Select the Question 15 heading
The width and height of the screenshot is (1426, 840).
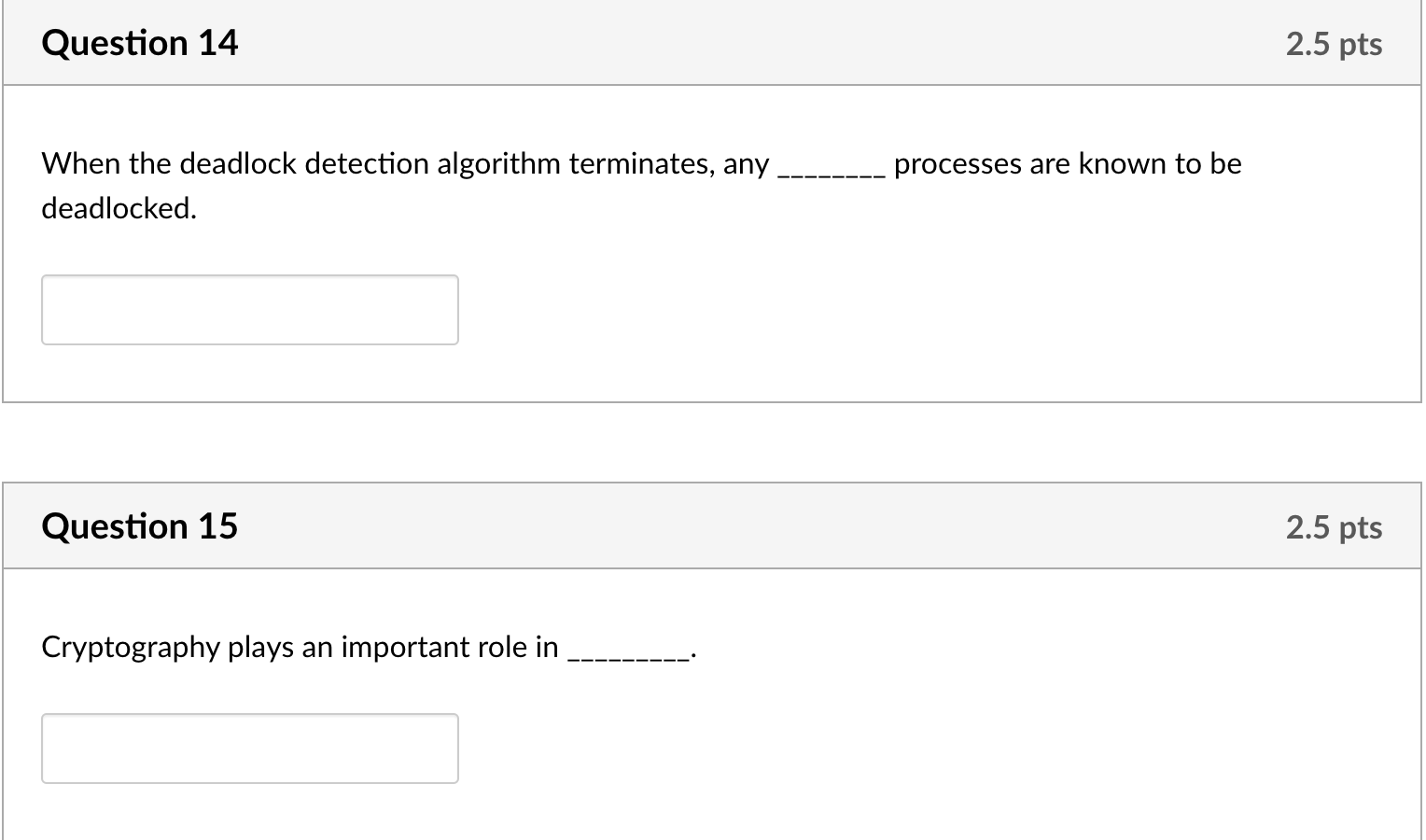tap(140, 526)
